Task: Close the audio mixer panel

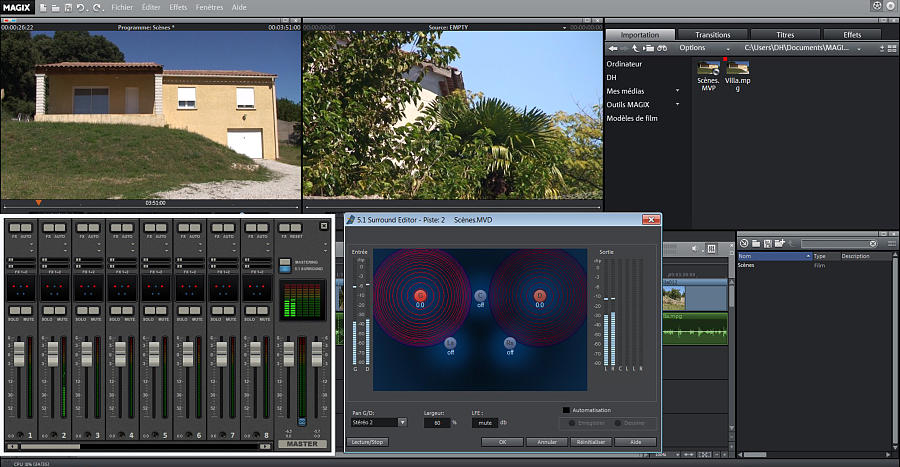Action: (324, 226)
